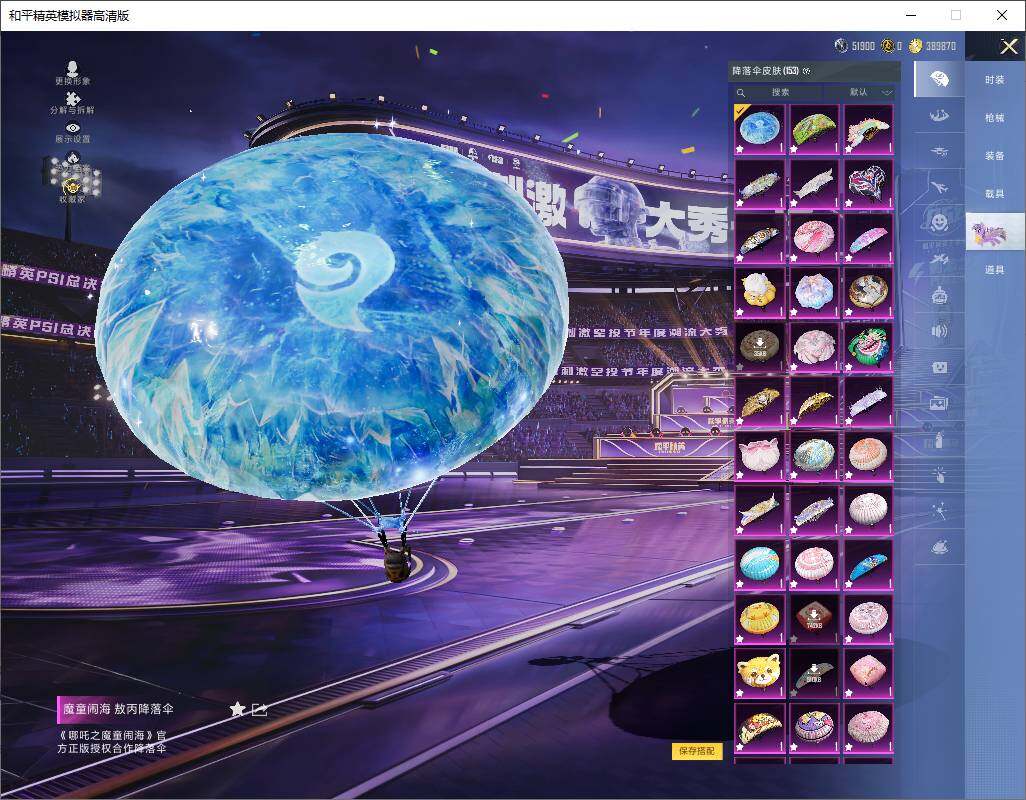Switch to the 装备 tab

995,156
